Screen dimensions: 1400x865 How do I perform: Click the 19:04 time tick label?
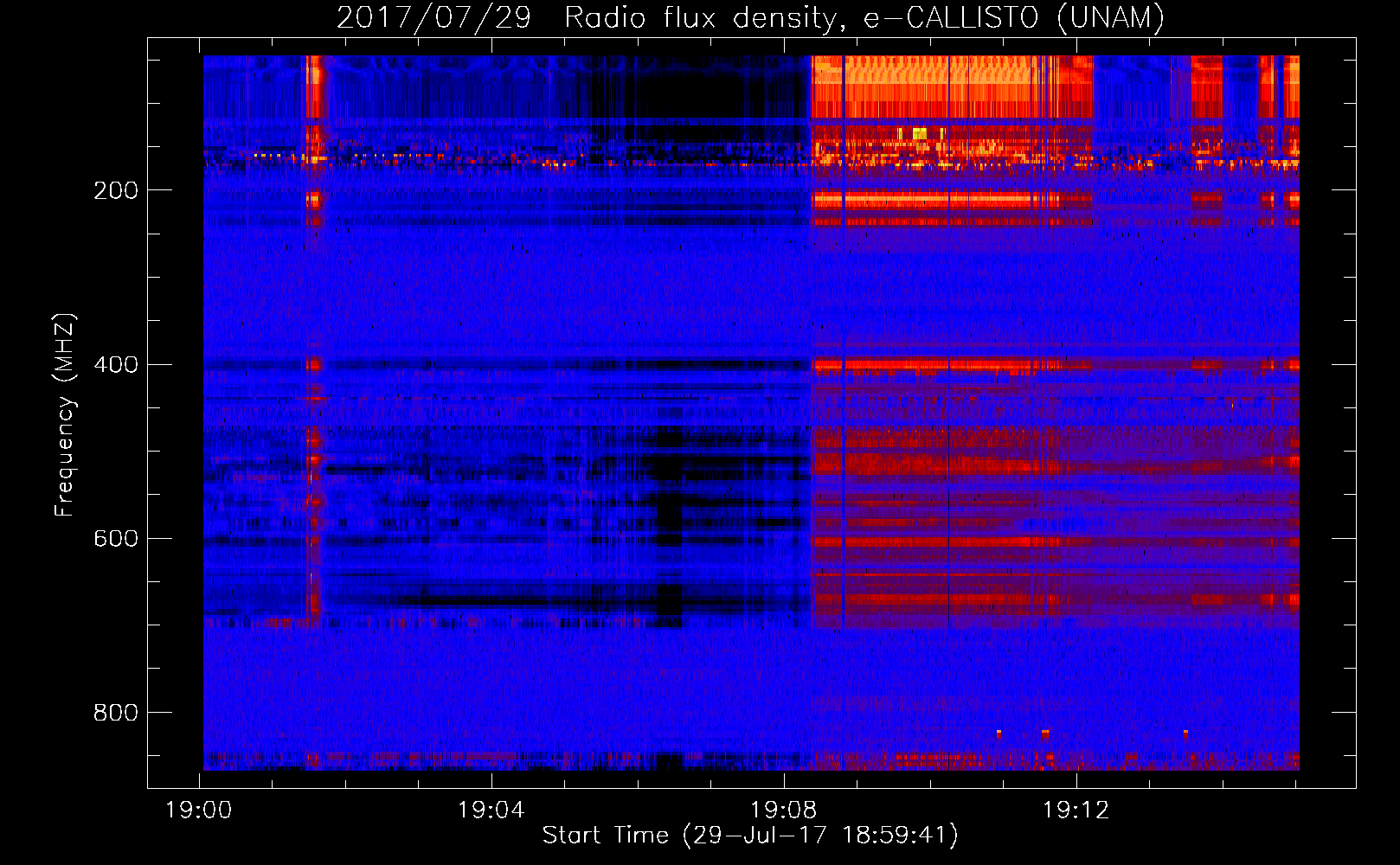pyautogui.click(x=491, y=811)
